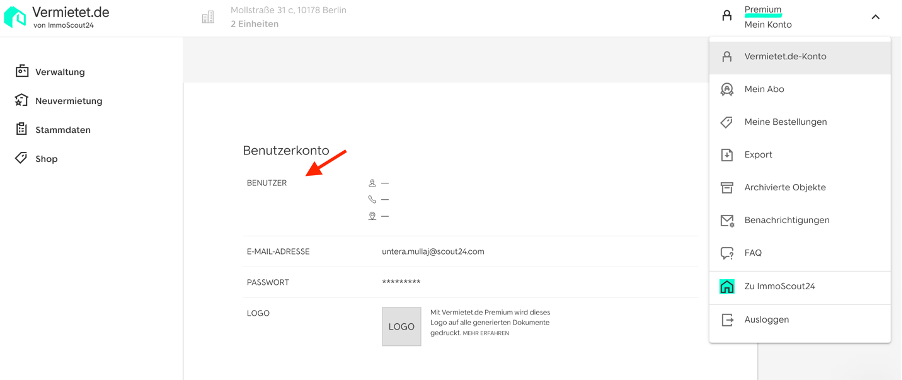Open the Verwaltung sidebar icon
This screenshot has width=902, height=380.
pos(22,71)
